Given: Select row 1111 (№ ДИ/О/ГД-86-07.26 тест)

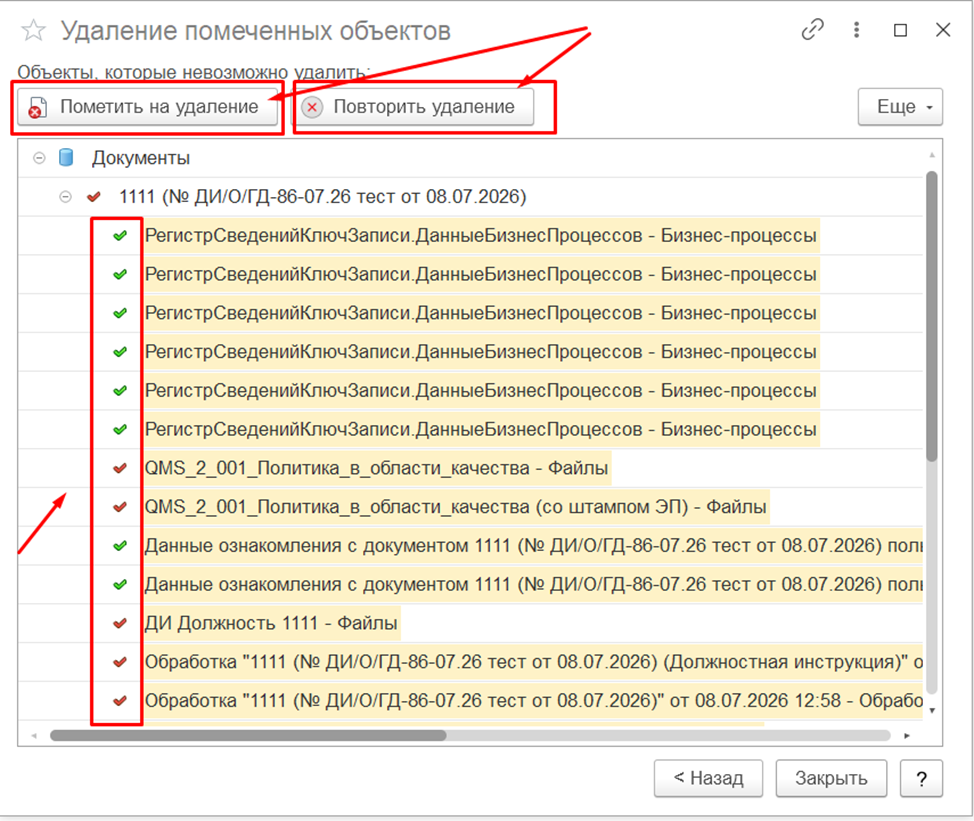Looking at the screenshot, I should point(471,197).
